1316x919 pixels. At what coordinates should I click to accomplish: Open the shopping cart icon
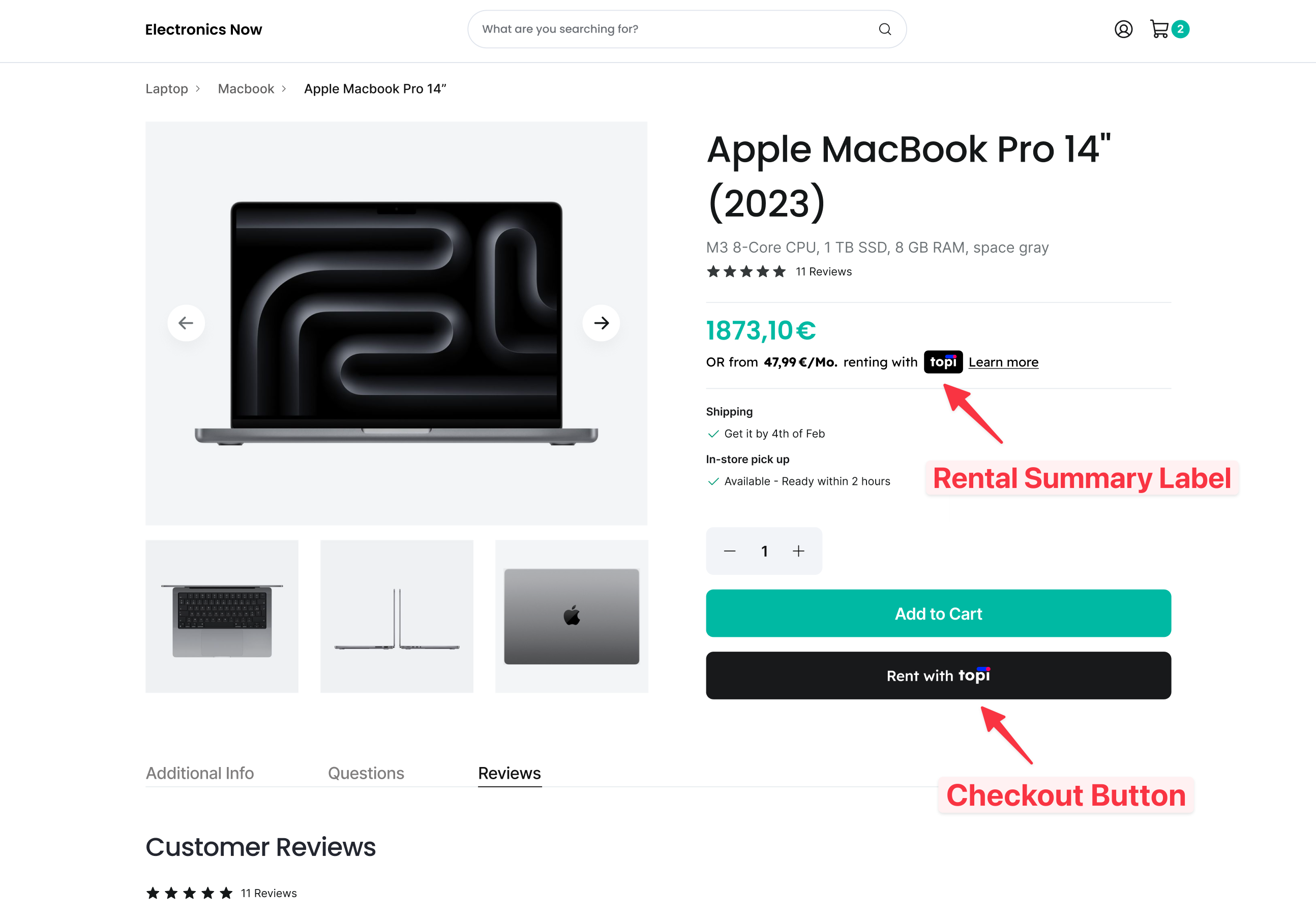[x=1159, y=29]
